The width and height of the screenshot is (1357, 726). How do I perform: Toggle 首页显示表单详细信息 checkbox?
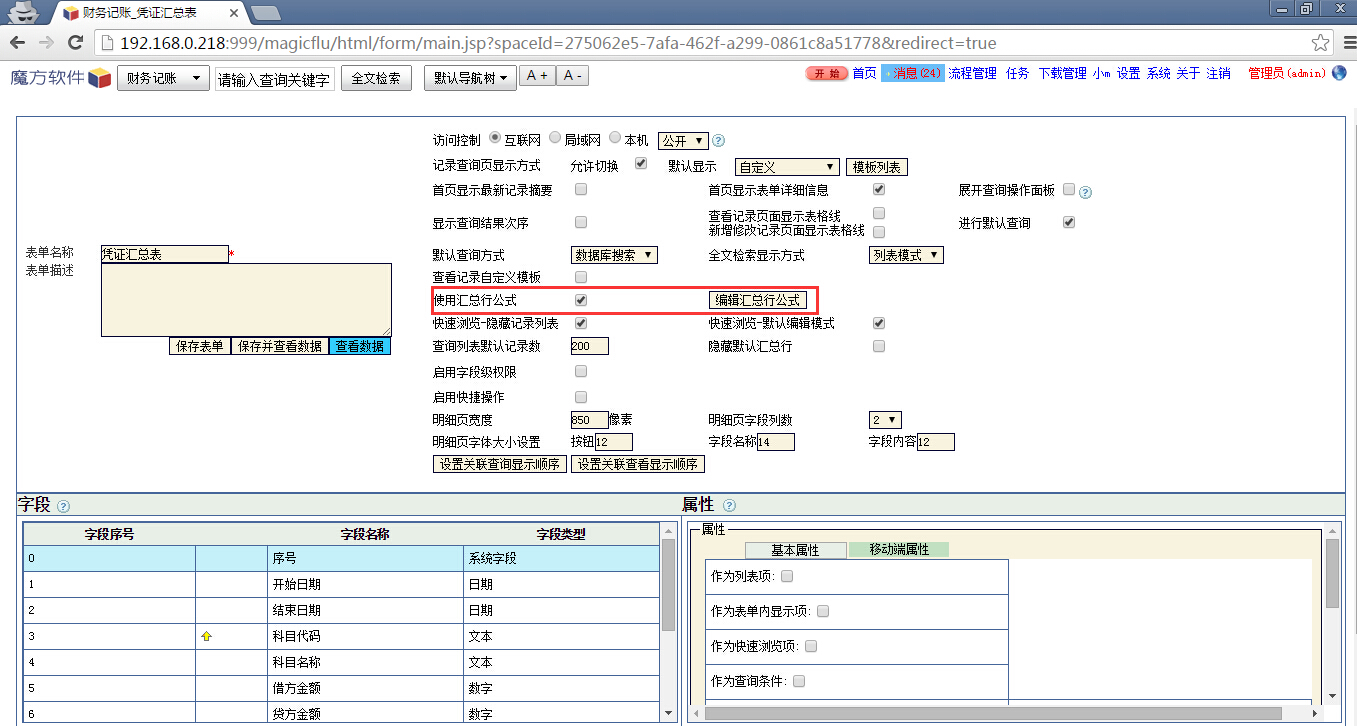[879, 189]
